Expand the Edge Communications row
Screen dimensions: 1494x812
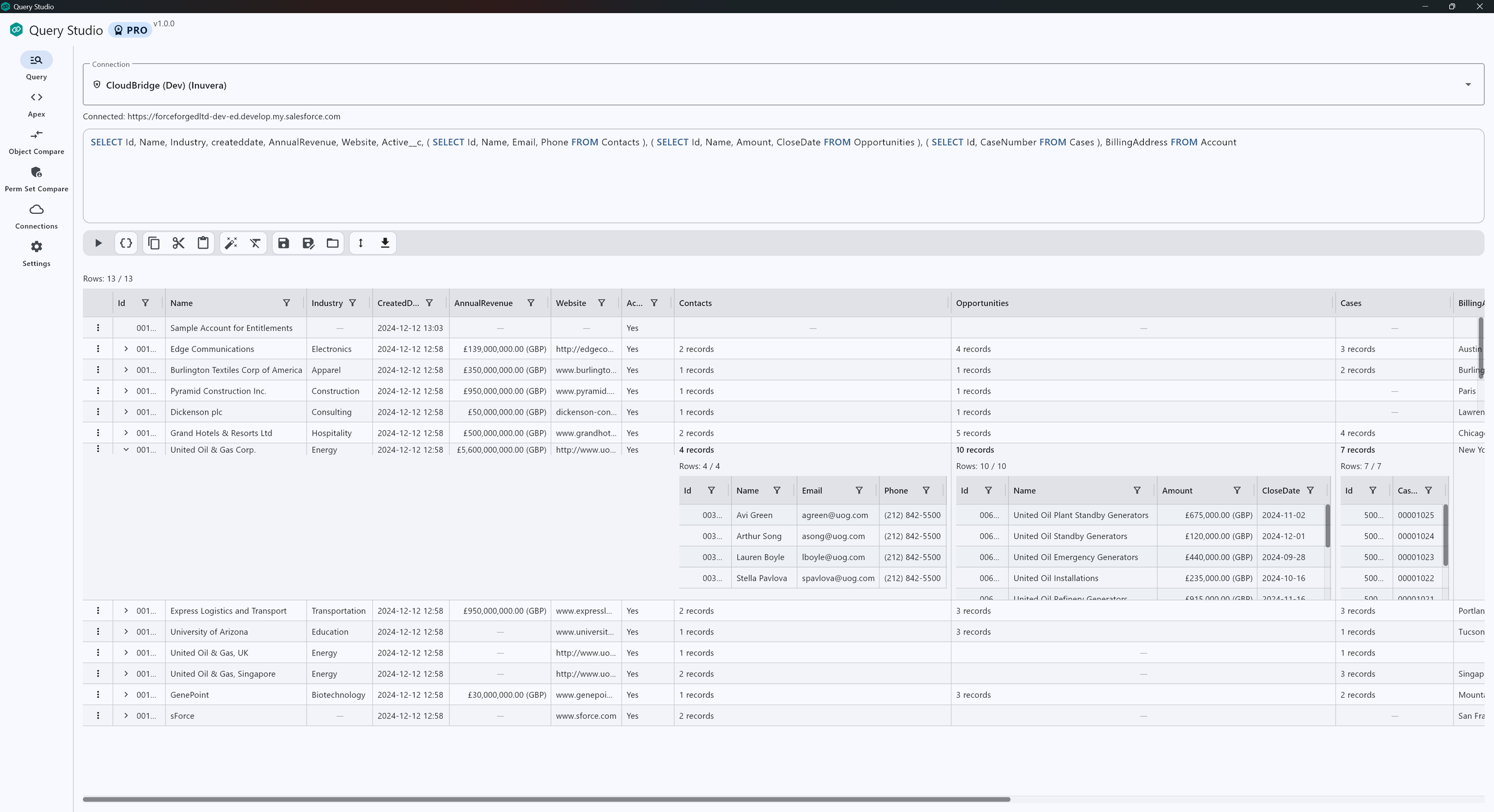(126, 349)
